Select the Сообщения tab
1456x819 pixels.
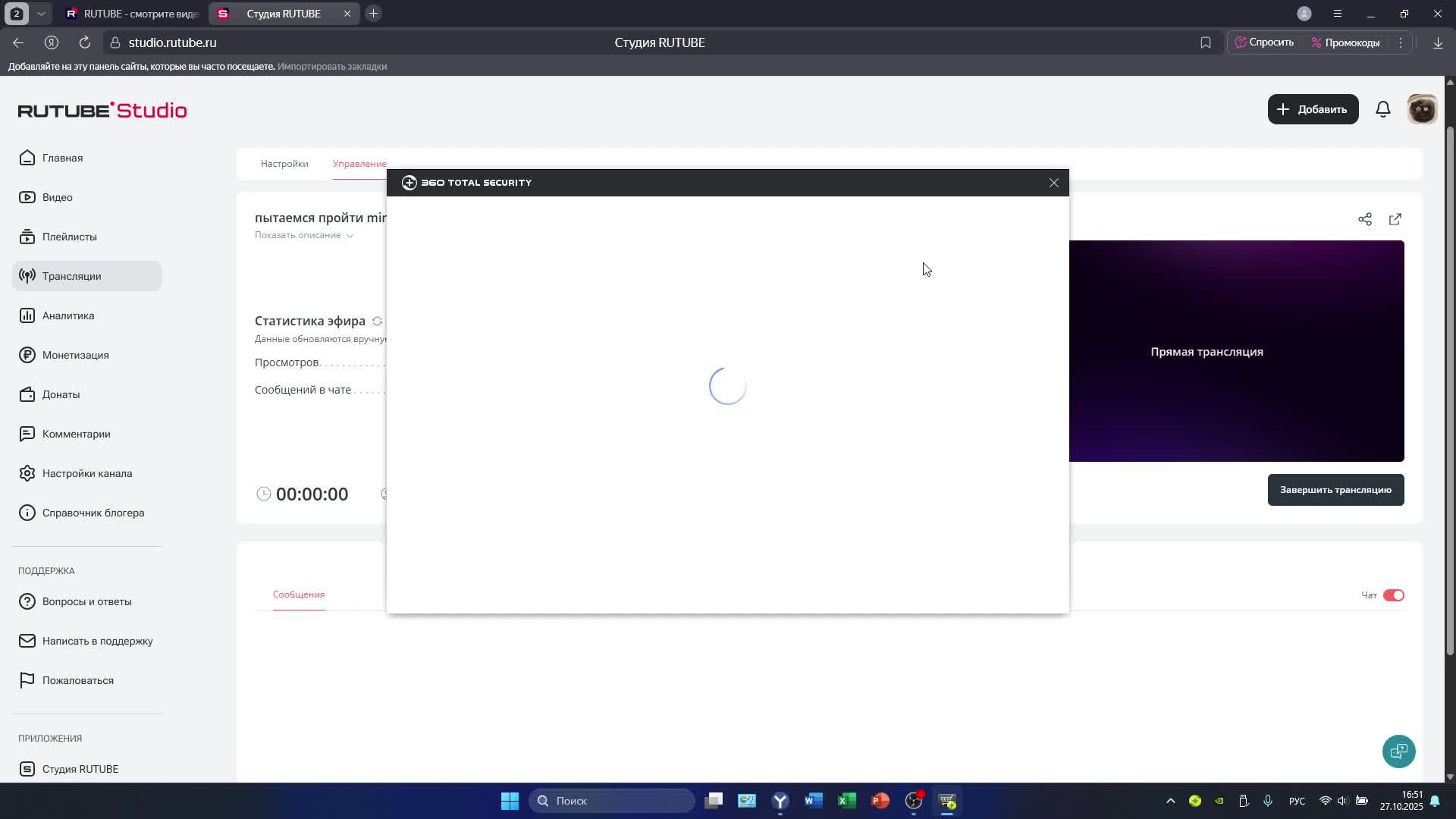tap(299, 595)
